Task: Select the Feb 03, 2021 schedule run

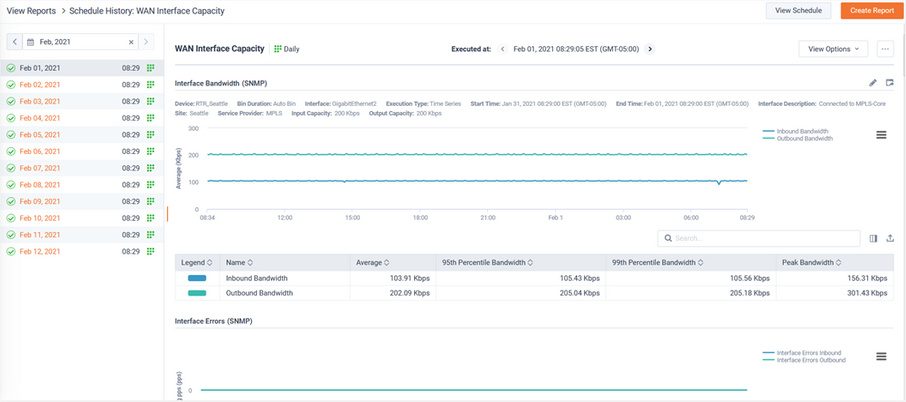Action: 81,102
